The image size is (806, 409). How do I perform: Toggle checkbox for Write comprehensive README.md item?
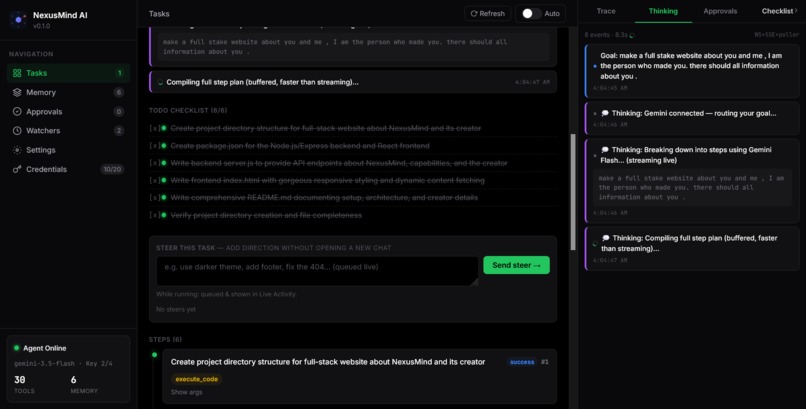tap(155, 198)
